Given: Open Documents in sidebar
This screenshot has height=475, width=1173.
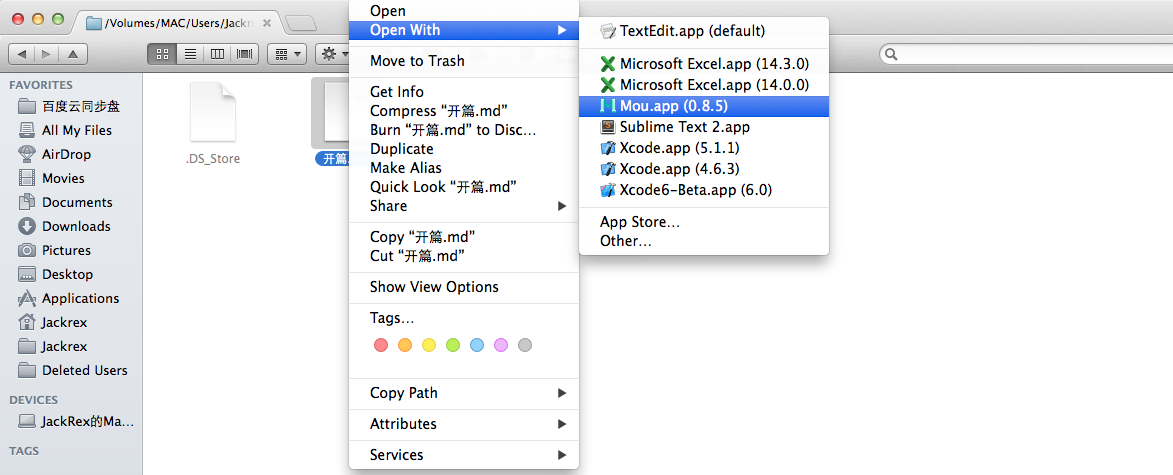Looking at the screenshot, I should pos(71,202).
